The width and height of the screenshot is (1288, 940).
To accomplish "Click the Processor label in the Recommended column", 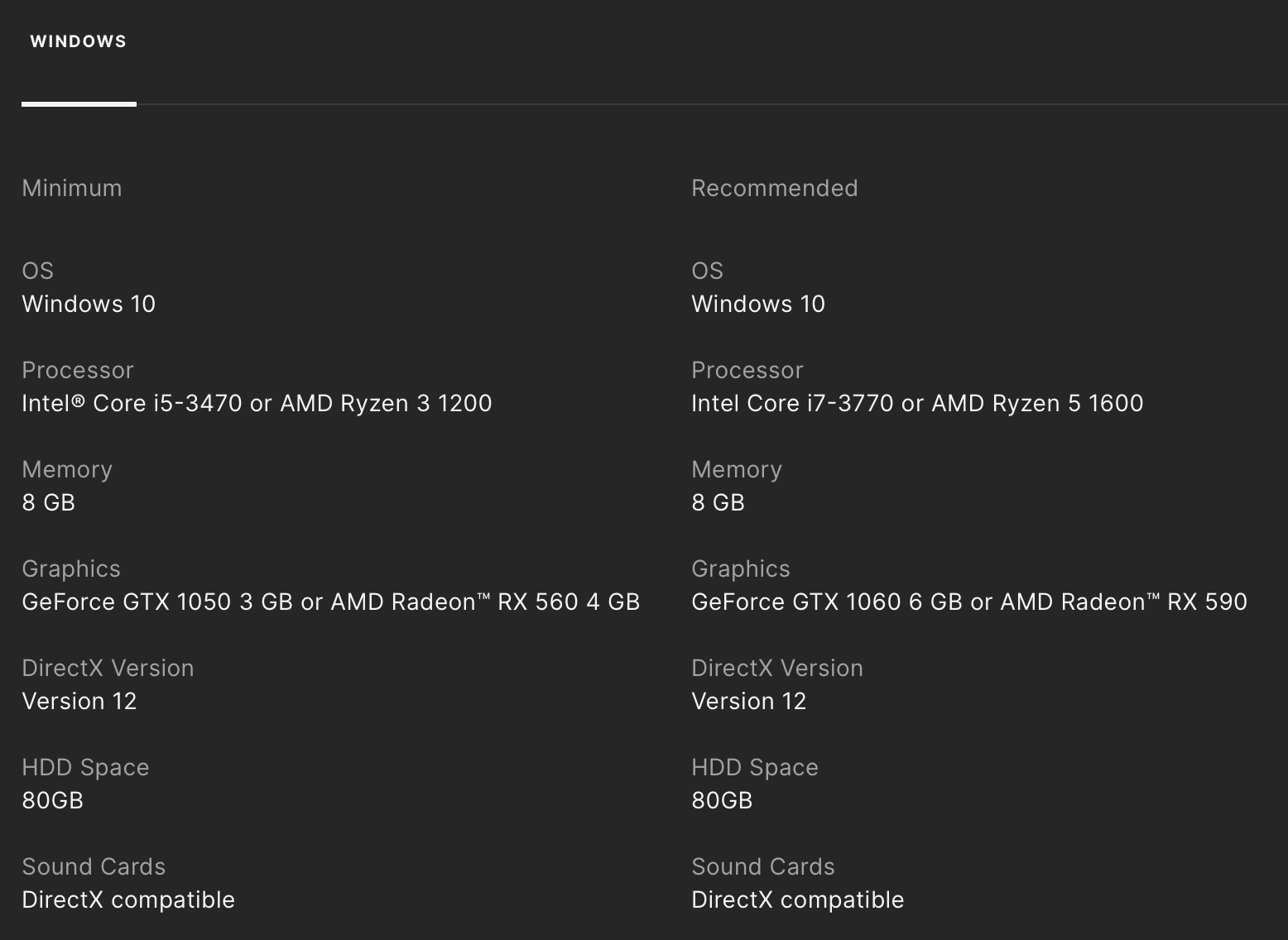I will click(747, 371).
